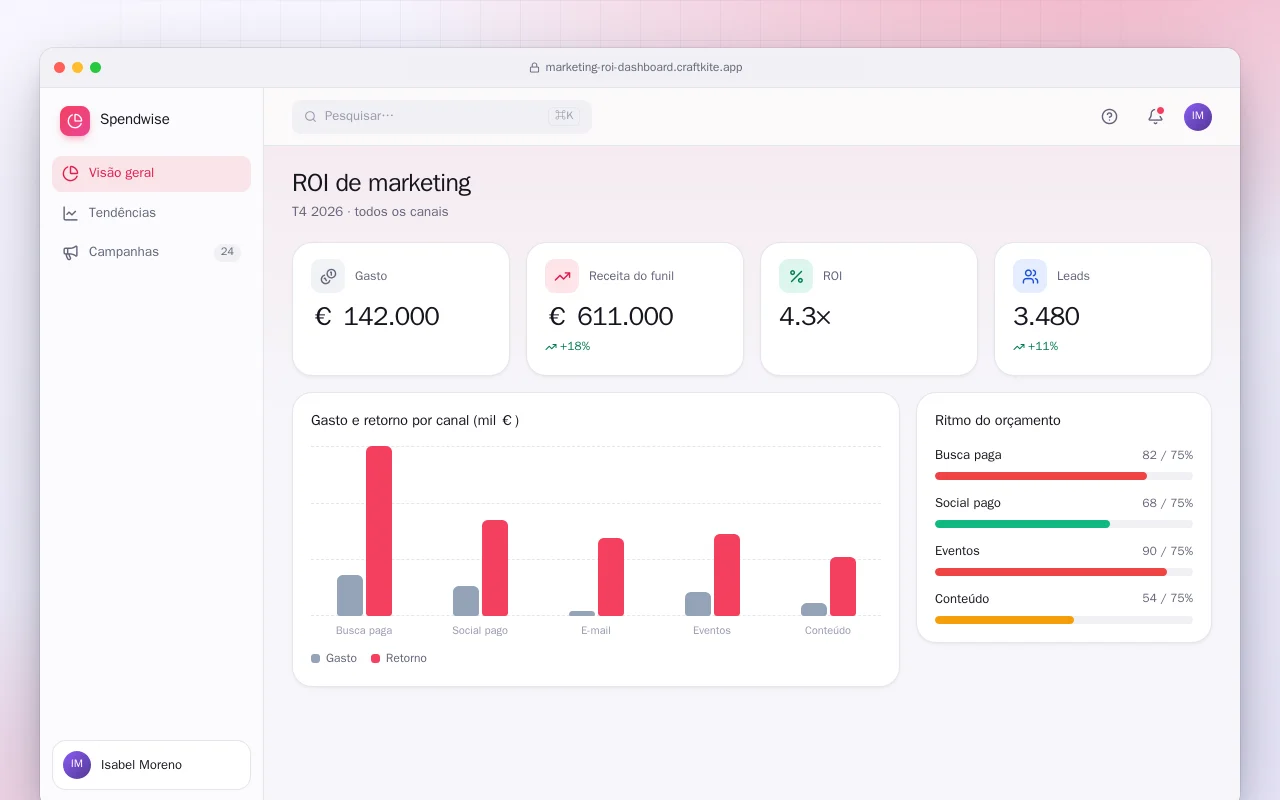This screenshot has width=1280, height=800.
Task: Open the notifications bell icon
Action: 1155,117
